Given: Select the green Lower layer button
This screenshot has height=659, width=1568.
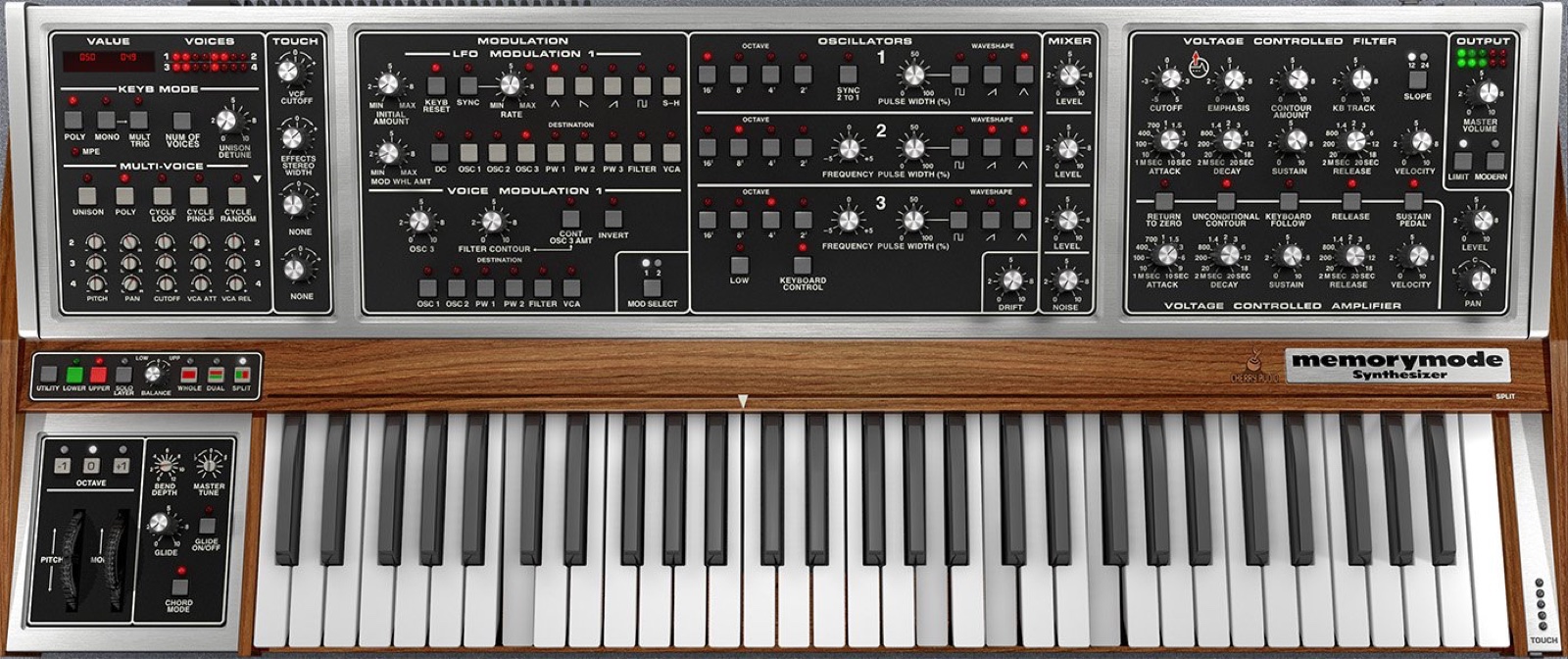Looking at the screenshot, I should pyautogui.click(x=74, y=374).
